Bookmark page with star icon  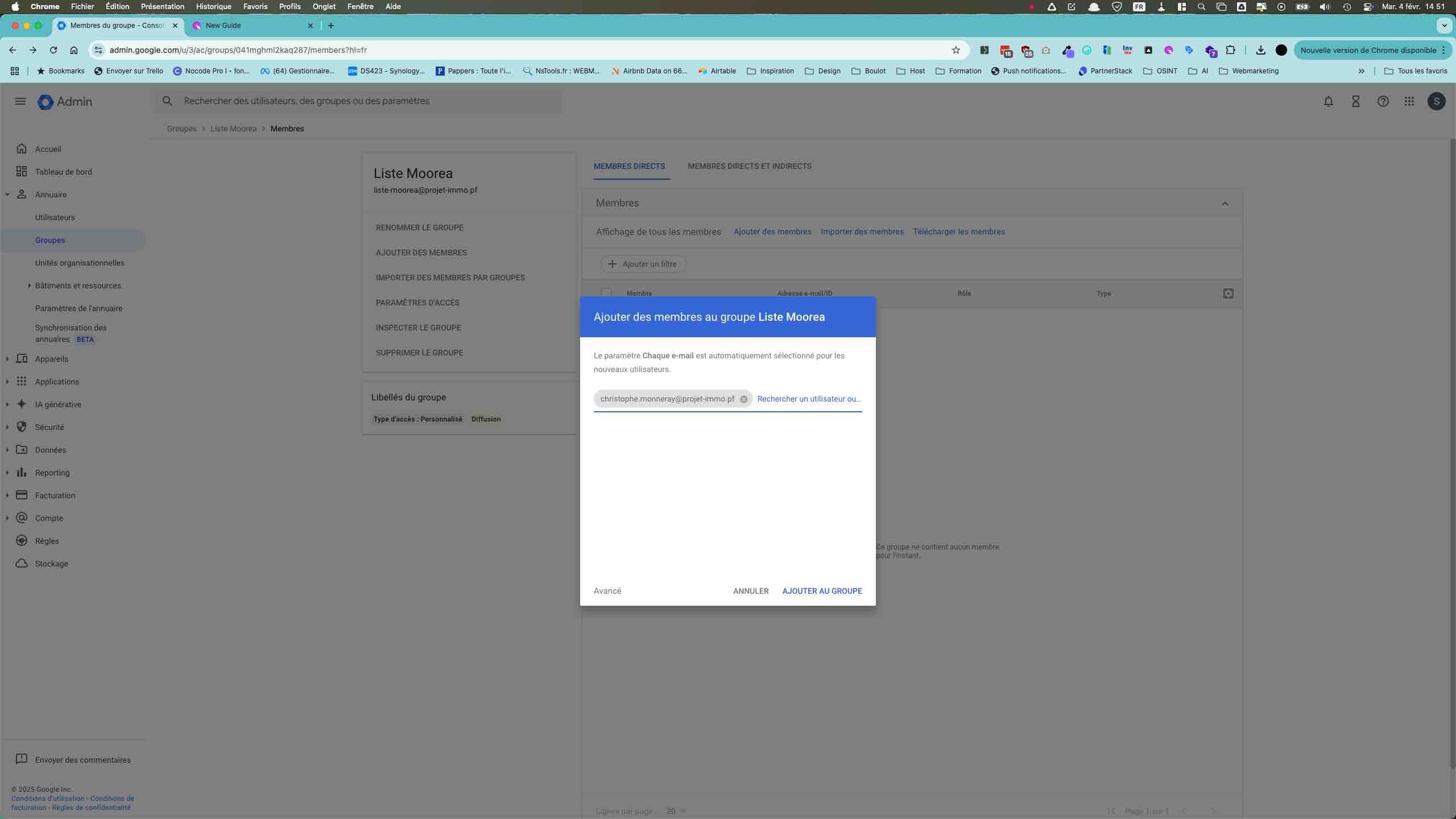(956, 50)
